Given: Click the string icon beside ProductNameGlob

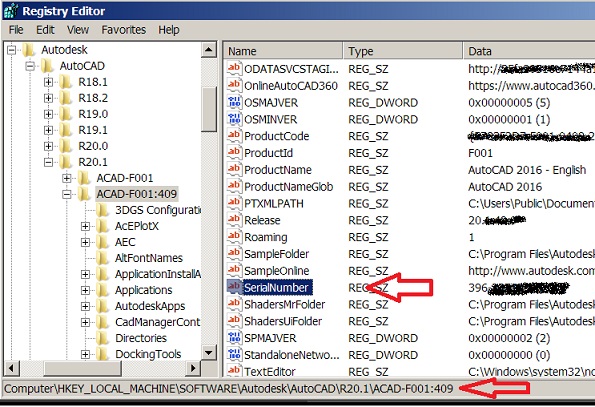Looking at the screenshot, I should tap(234, 186).
